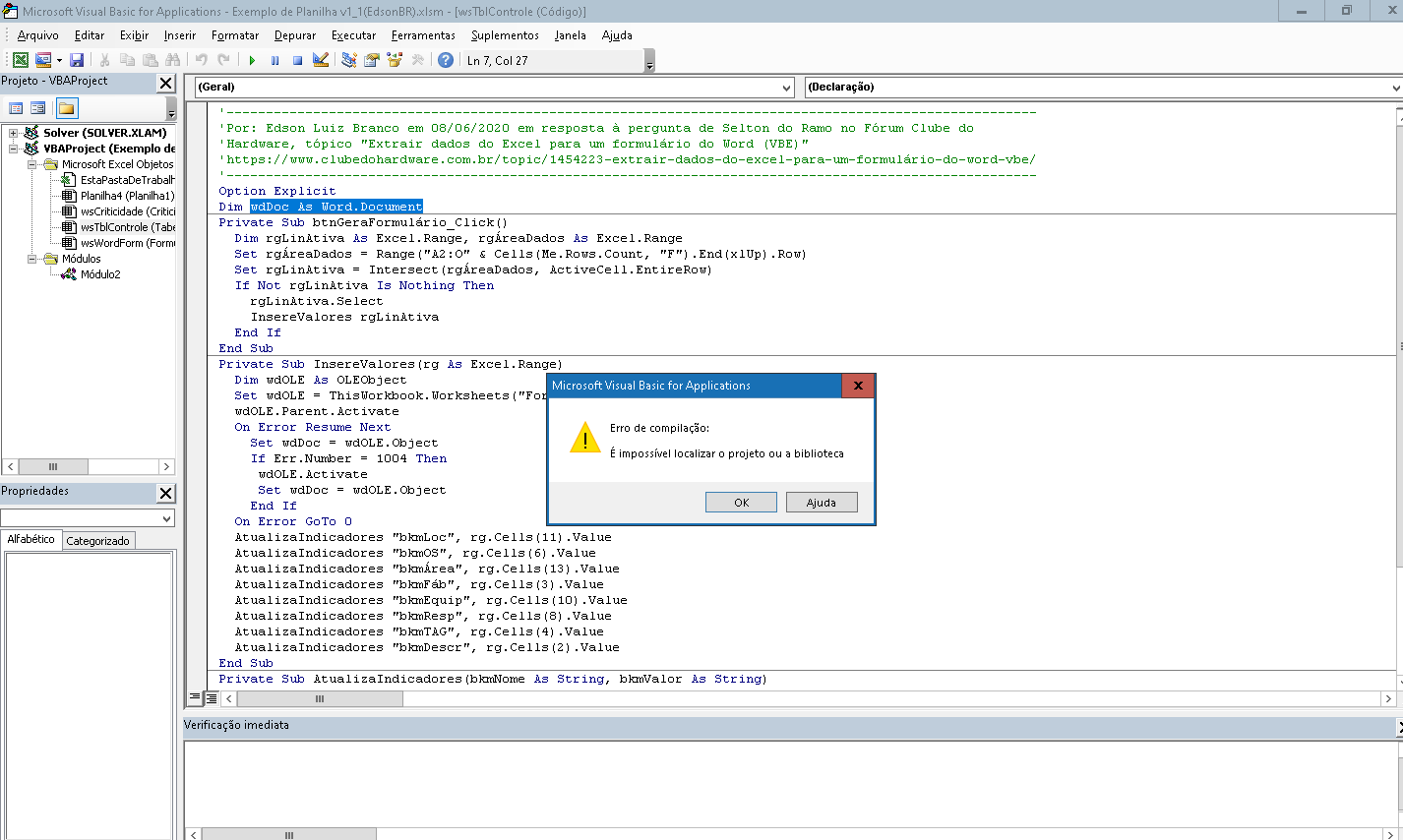Collapse the Módulos folder
This screenshot has width=1403, height=840.
pos(31,259)
